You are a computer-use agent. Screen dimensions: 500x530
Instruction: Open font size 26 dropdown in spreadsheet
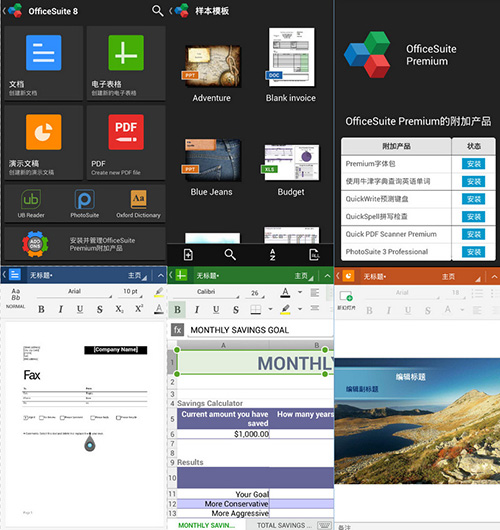[255, 293]
